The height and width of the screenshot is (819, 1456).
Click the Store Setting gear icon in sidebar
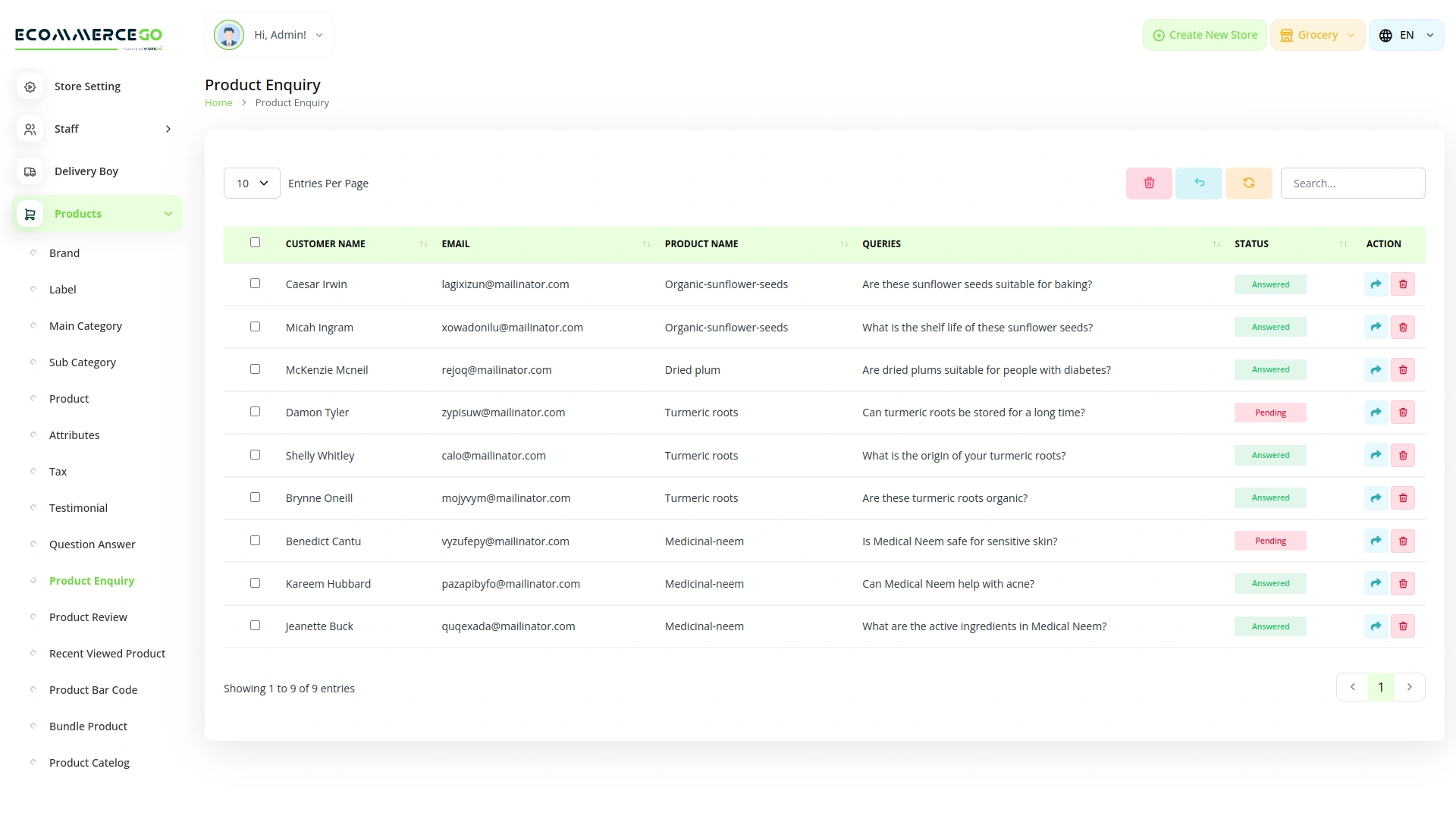pos(30,86)
